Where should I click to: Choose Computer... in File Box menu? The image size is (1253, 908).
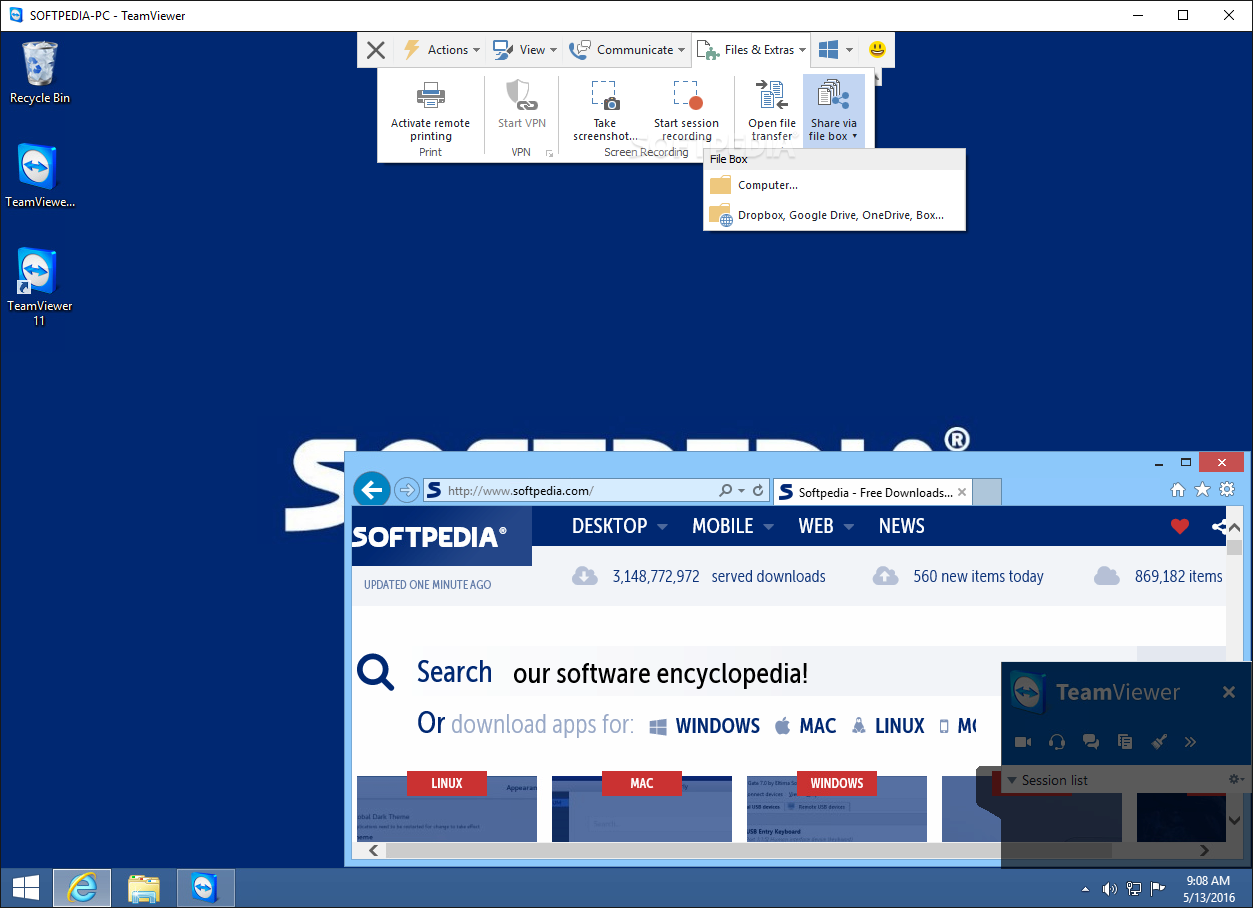tap(834, 185)
